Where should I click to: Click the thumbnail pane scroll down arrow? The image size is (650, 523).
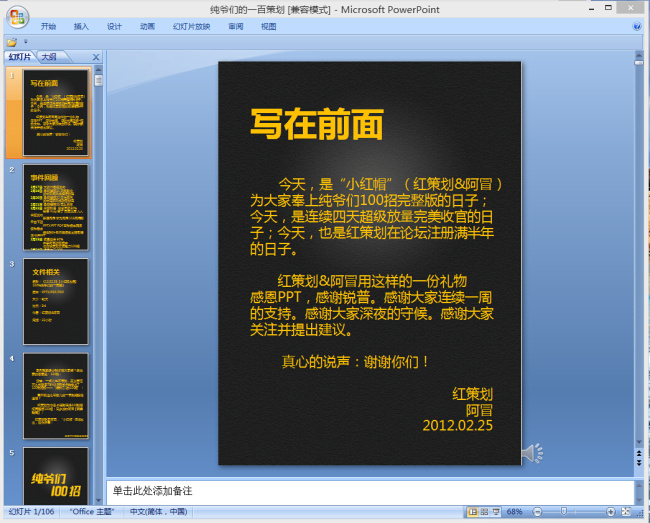pyautogui.click(x=98, y=500)
